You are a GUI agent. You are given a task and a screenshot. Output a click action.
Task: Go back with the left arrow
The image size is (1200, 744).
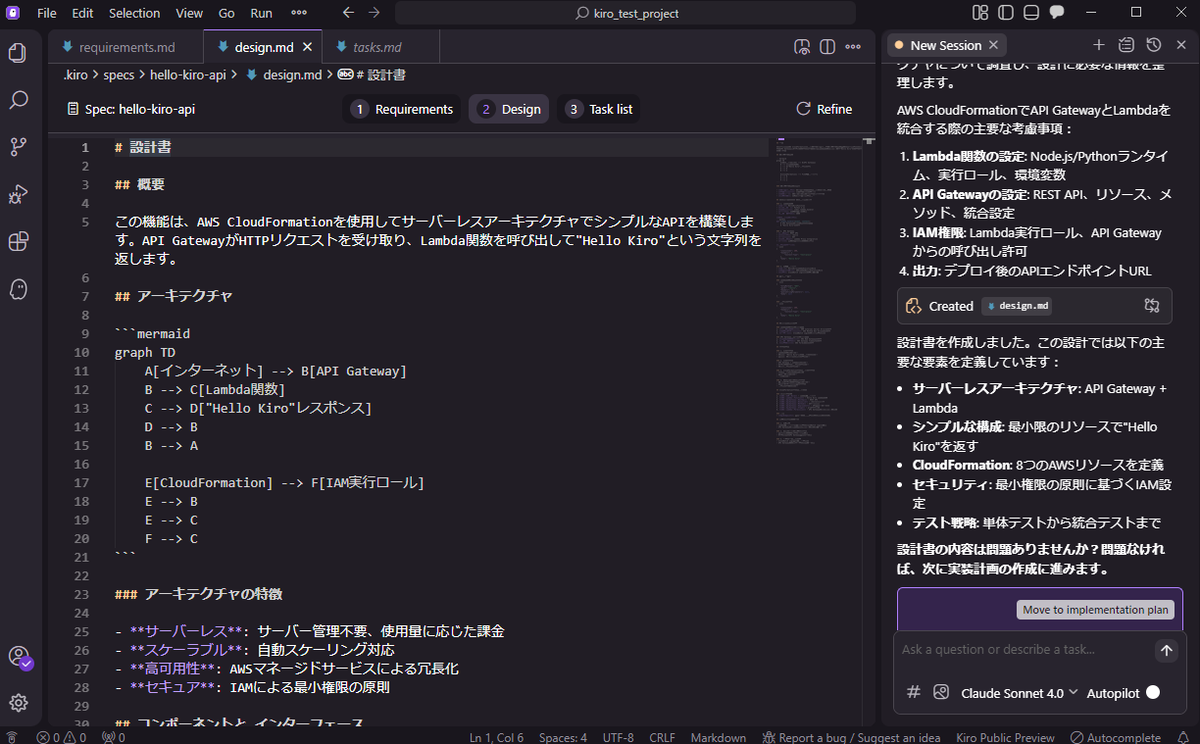(348, 13)
